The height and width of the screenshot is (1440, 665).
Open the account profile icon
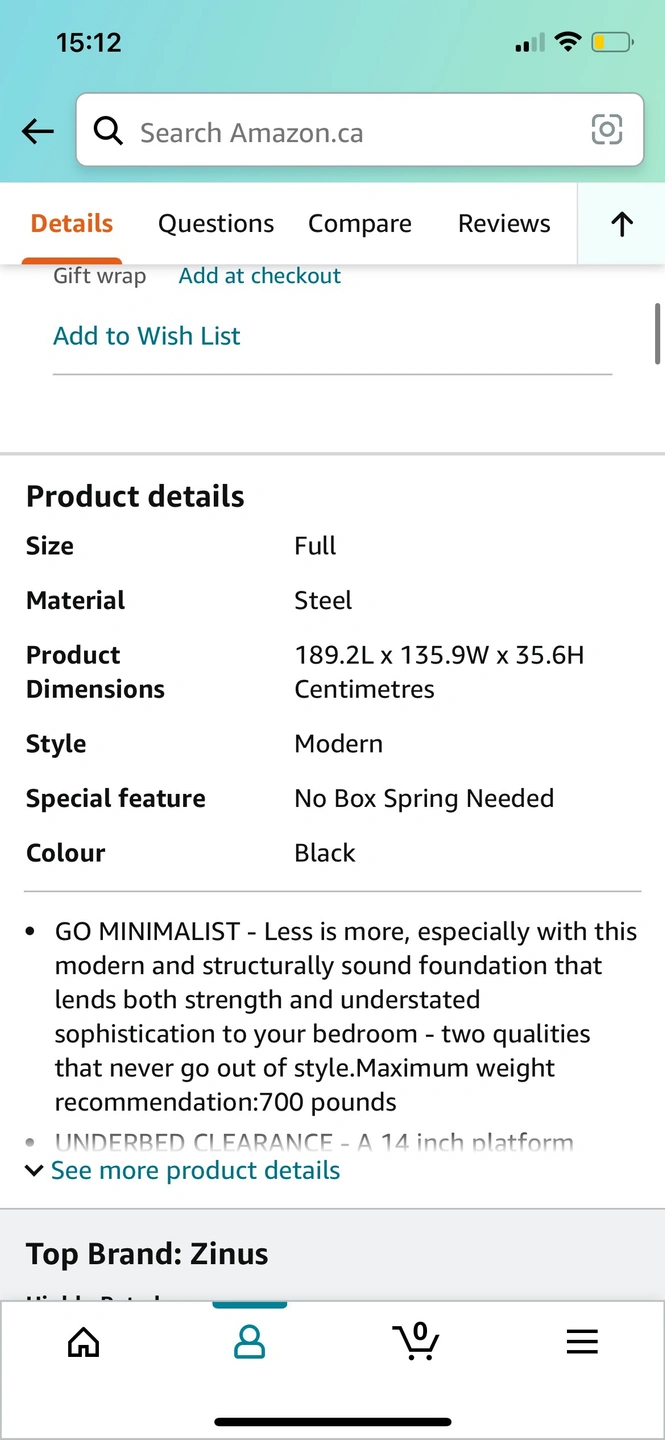(249, 1341)
